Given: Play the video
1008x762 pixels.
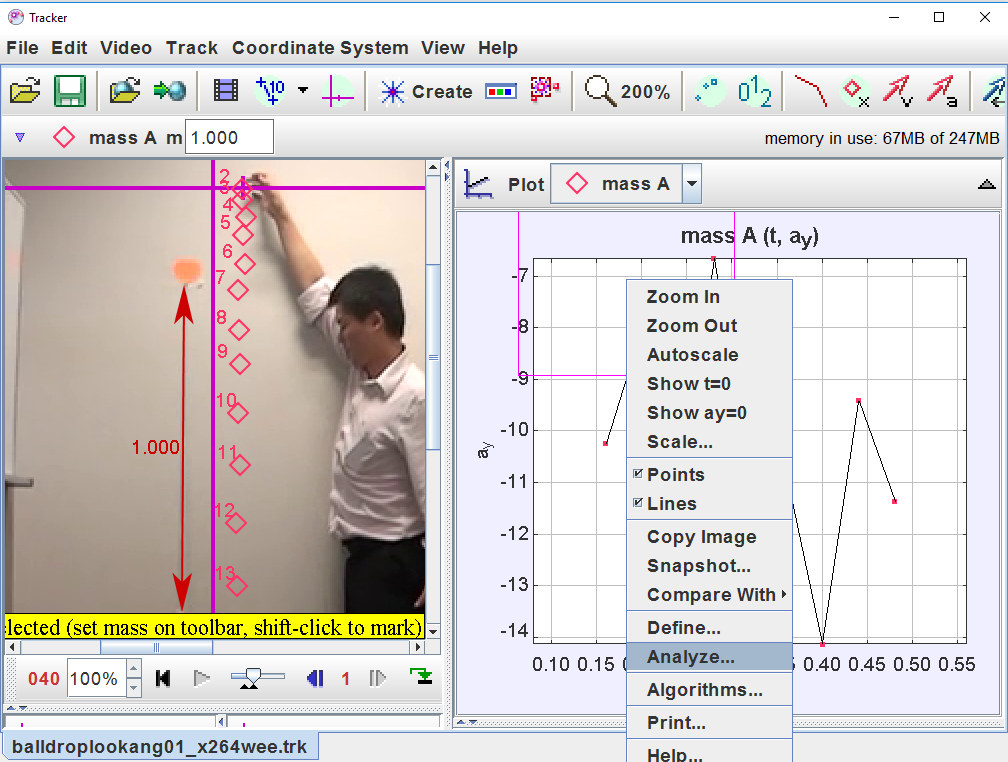Looking at the screenshot, I should 201,678.
